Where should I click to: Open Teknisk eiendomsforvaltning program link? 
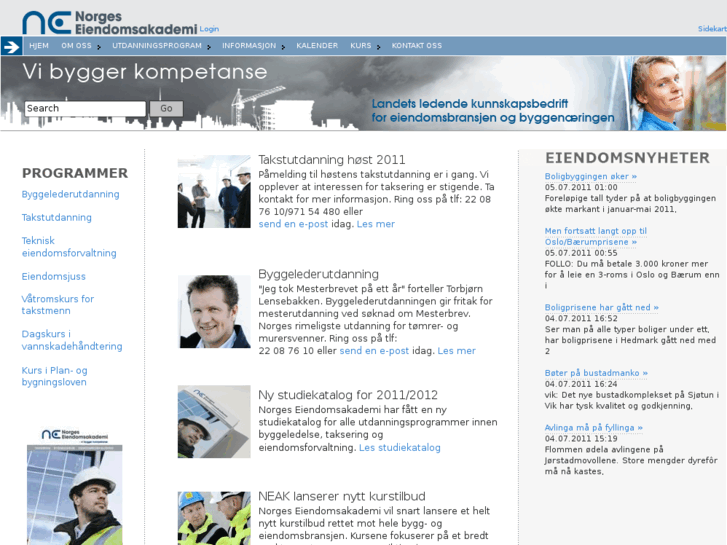tap(69, 247)
